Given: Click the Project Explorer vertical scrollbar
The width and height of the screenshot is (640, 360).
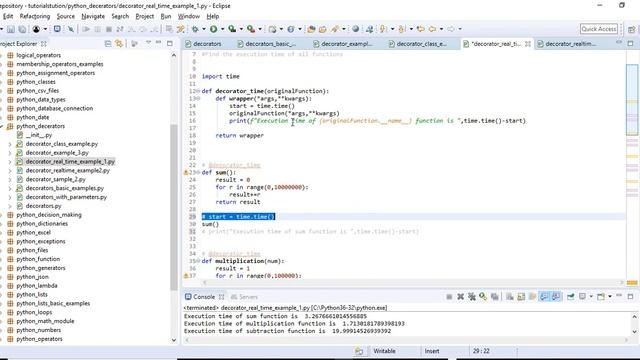Looking at the screenshot, I should tap(174, 207).
